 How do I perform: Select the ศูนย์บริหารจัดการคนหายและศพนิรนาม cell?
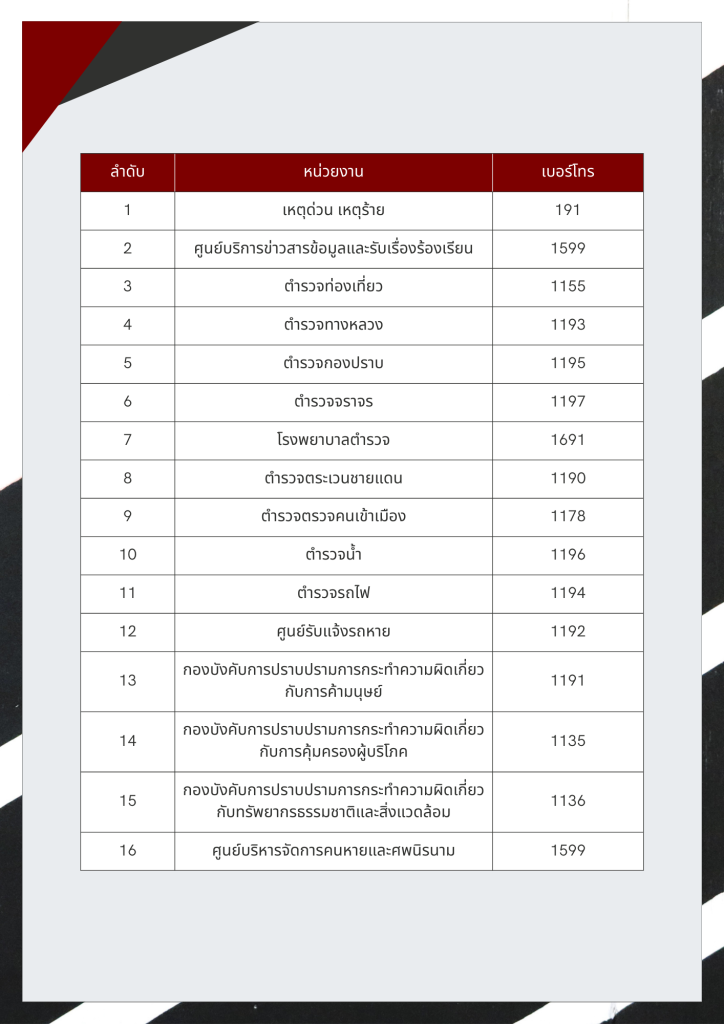[x=333, y=851]
